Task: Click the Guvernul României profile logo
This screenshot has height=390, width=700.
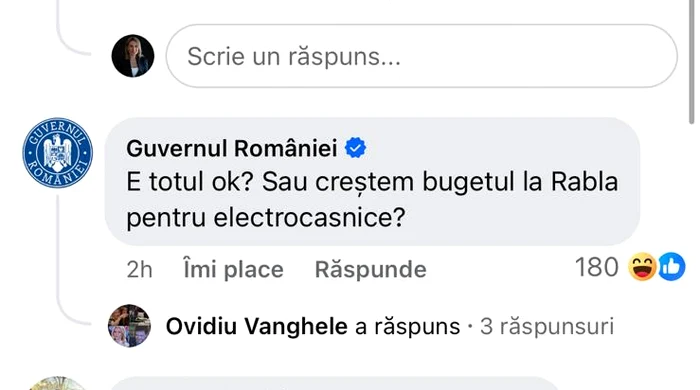Action: tap(58, 153)
